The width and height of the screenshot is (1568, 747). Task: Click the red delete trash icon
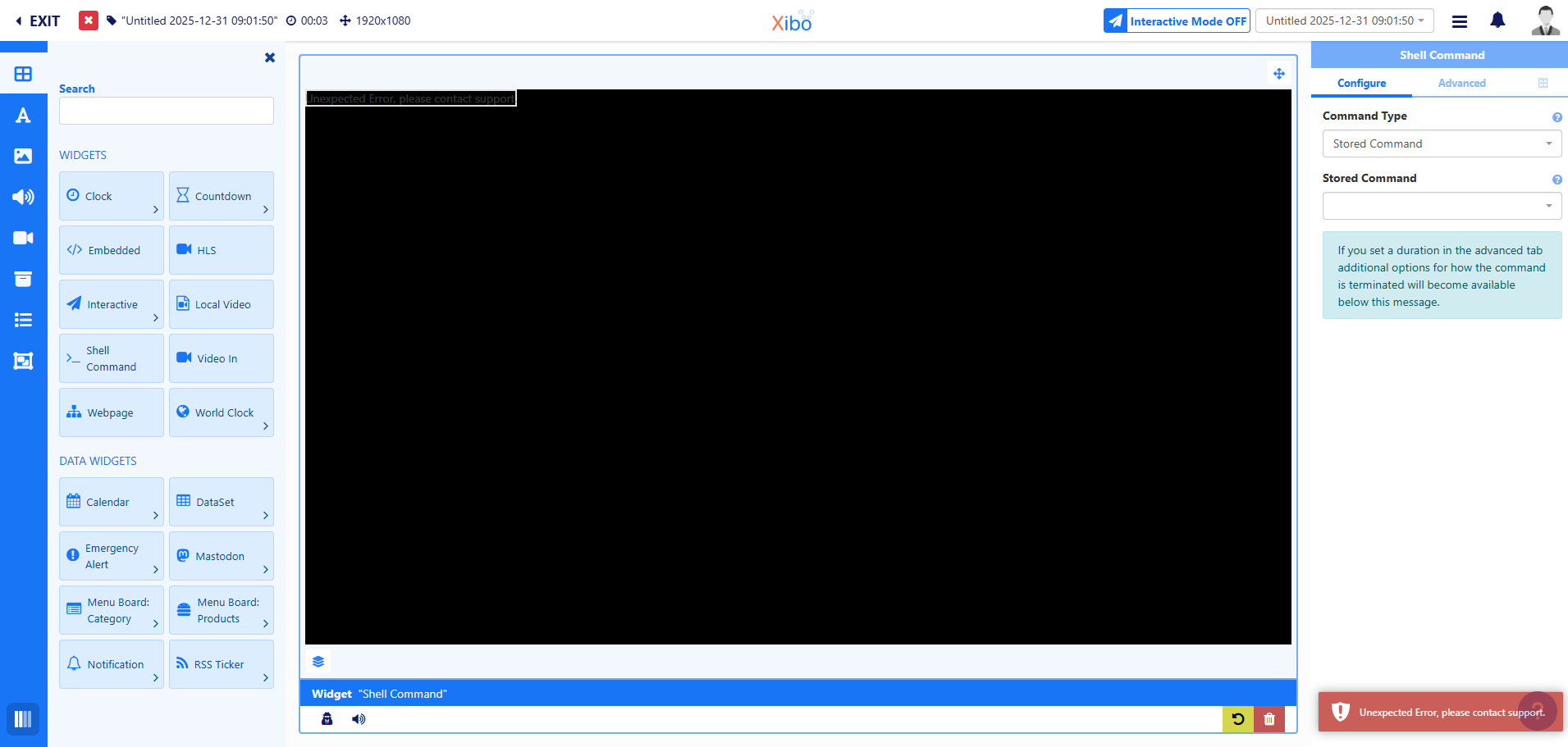(1269, 719)
